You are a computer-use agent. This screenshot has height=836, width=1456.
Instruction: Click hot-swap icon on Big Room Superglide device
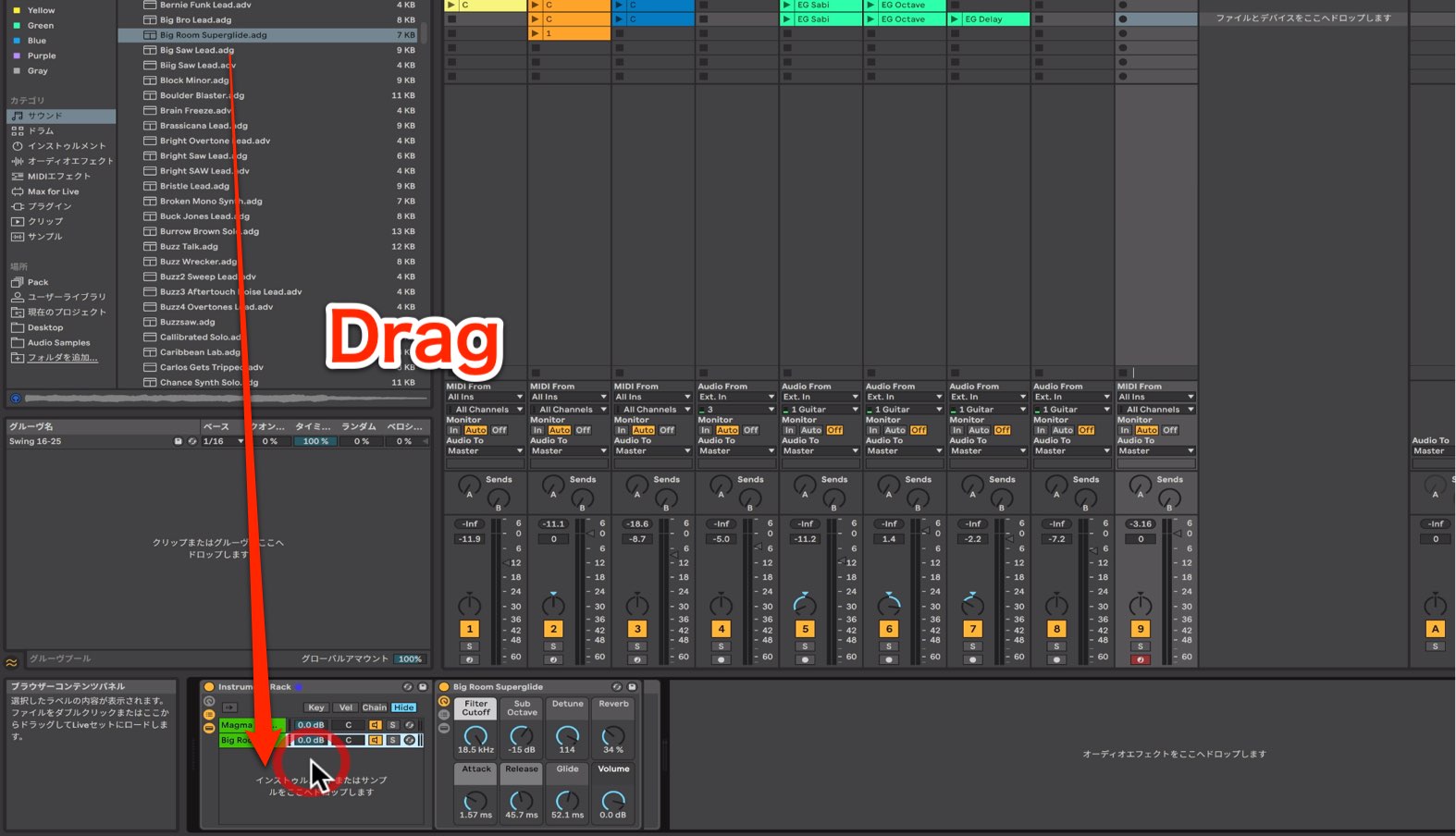[616, 687]
